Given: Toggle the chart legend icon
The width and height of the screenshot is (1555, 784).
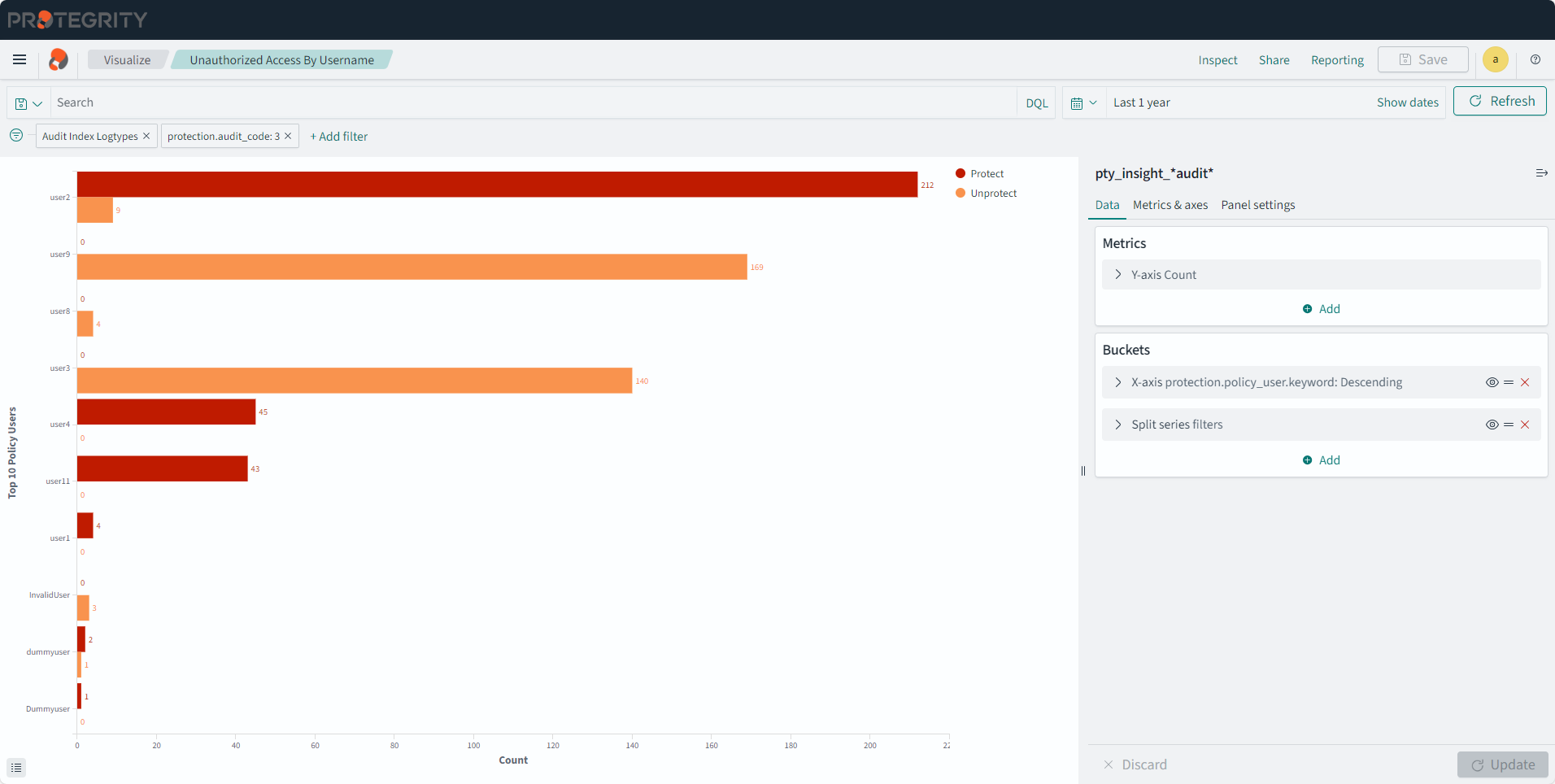Looking at the screenshot, I should coord(16,767).
